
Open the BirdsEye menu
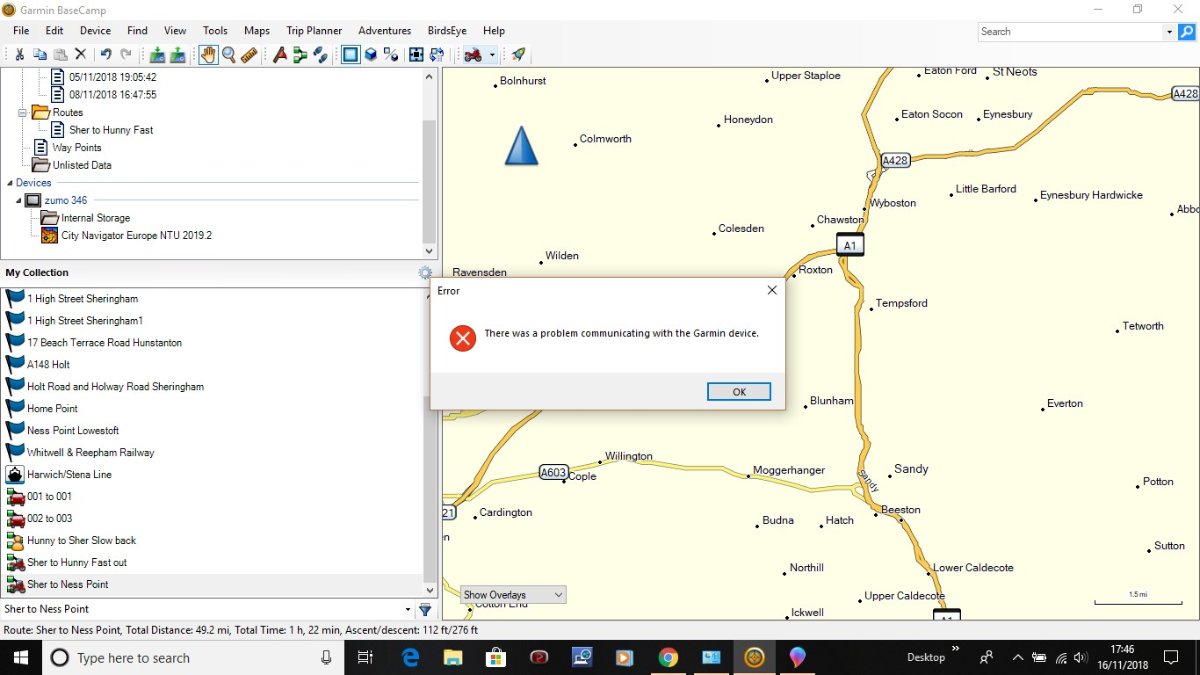pos(447,31)
